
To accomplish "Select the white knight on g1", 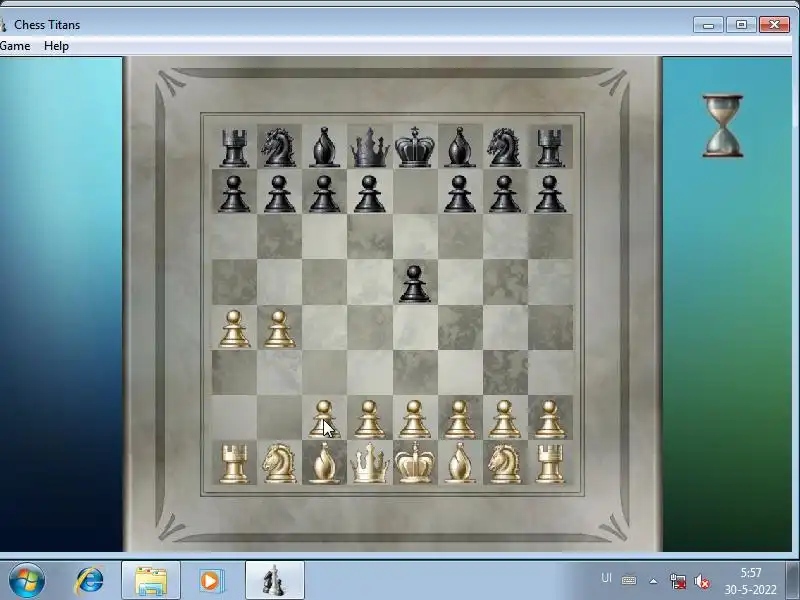I will point(504,463).
